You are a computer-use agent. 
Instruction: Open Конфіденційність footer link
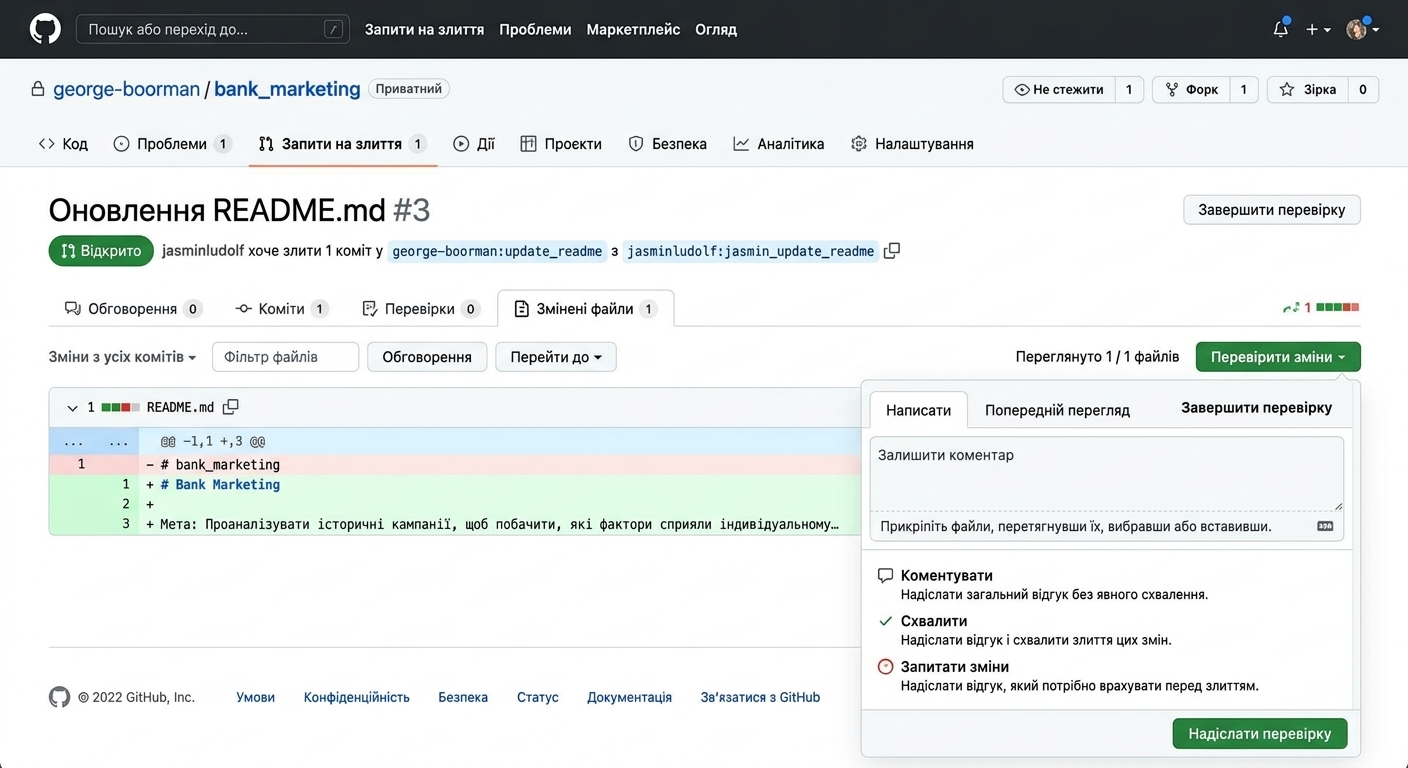click(357, 697)
